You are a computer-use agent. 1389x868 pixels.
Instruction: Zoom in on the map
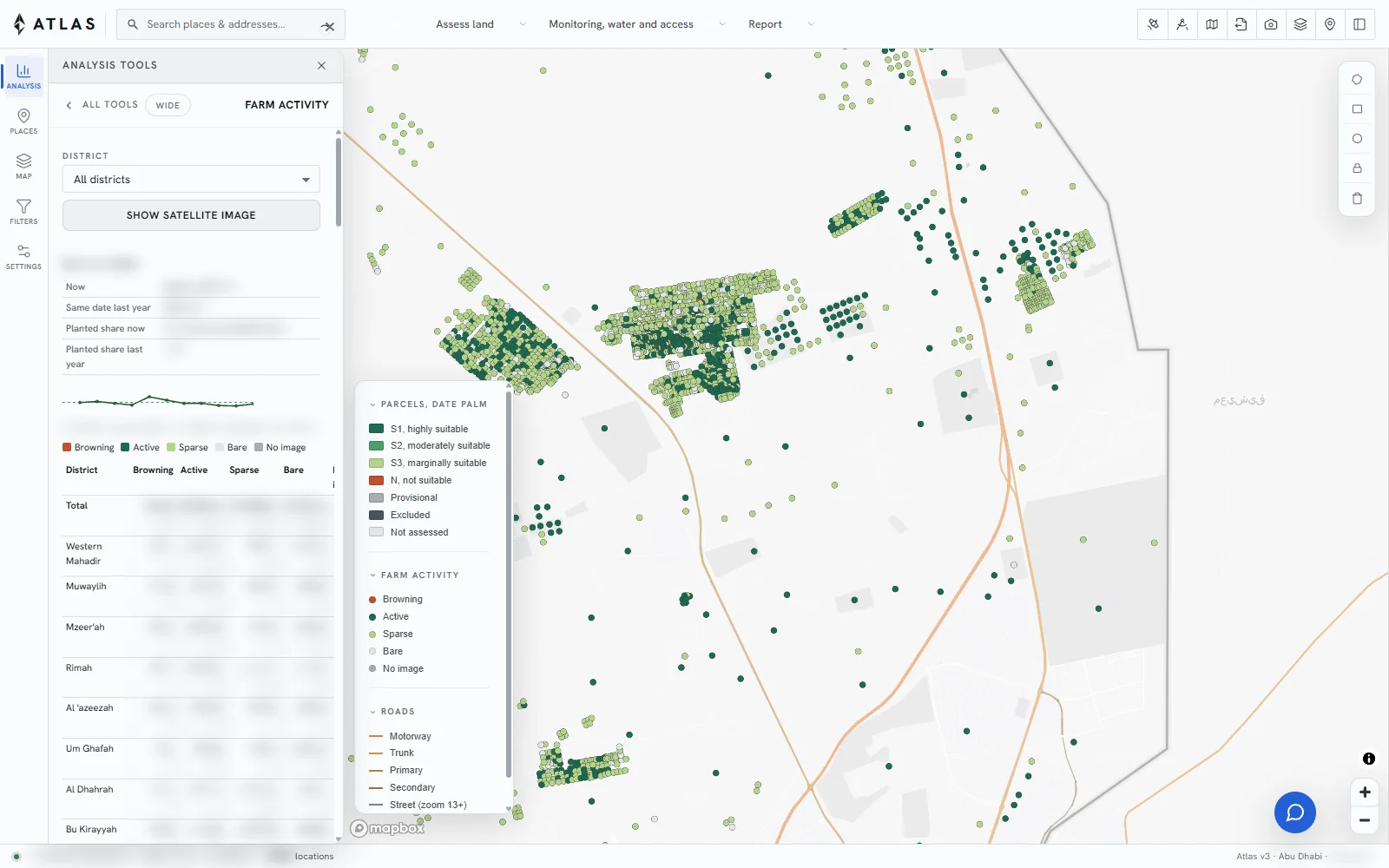[x=1365, y=792]
